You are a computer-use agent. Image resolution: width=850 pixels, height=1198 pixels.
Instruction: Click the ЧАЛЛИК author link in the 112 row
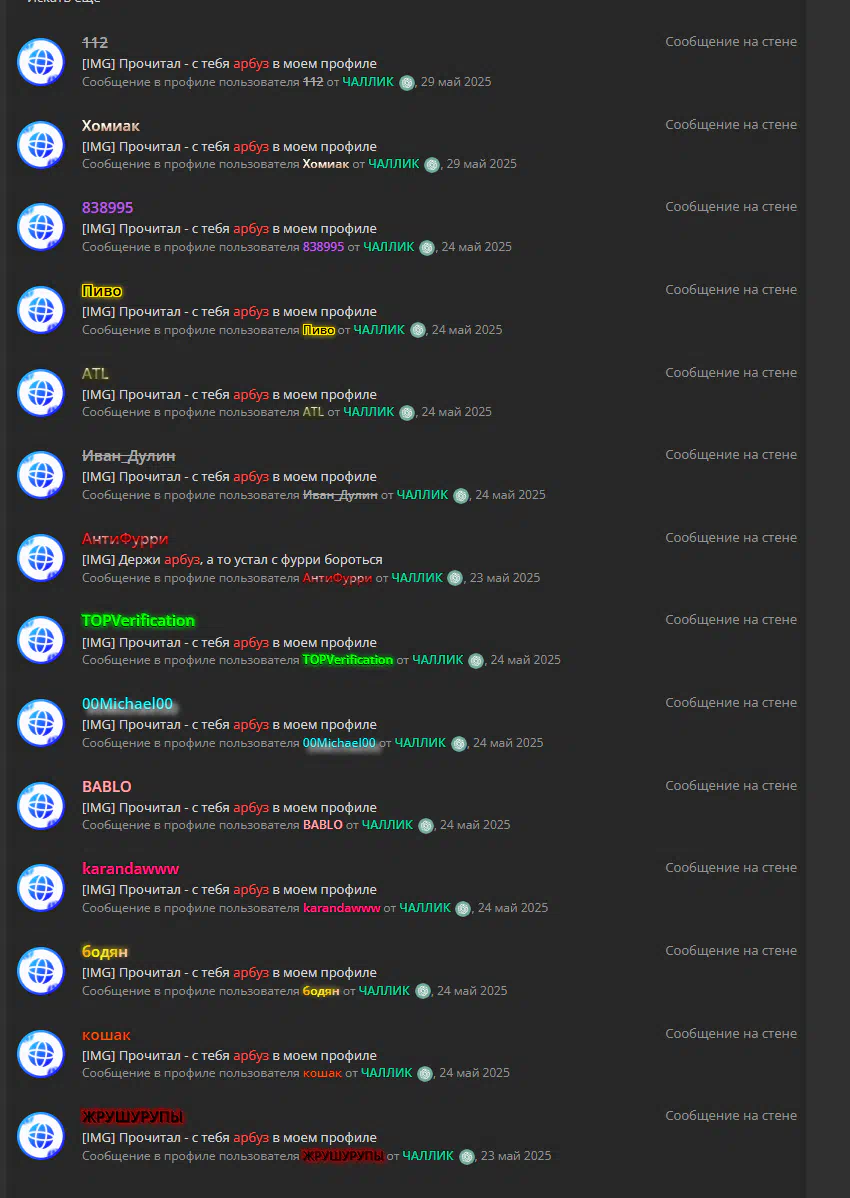(368, 82)
